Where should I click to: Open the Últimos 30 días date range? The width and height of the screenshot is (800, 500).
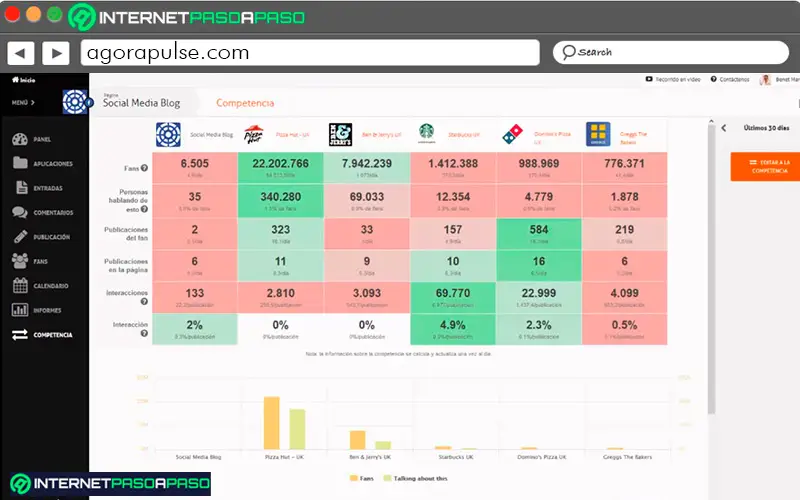[x=766, y=128]
